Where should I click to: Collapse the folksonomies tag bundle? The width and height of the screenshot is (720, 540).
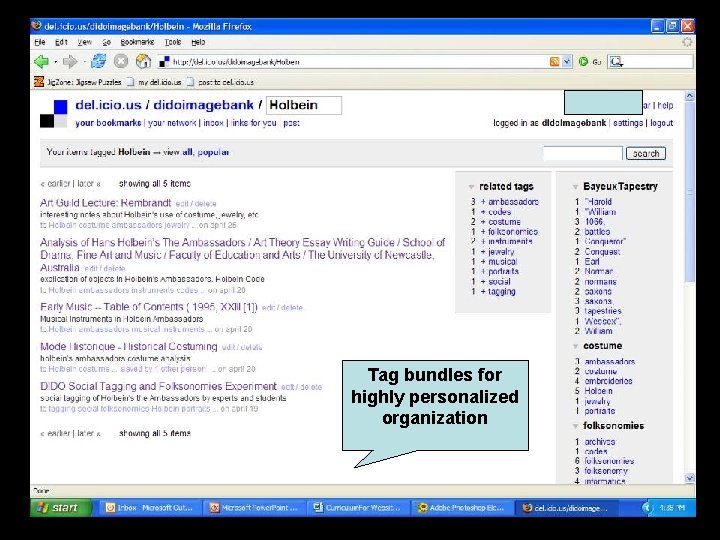pyautogui.click(x=575, y=426)
